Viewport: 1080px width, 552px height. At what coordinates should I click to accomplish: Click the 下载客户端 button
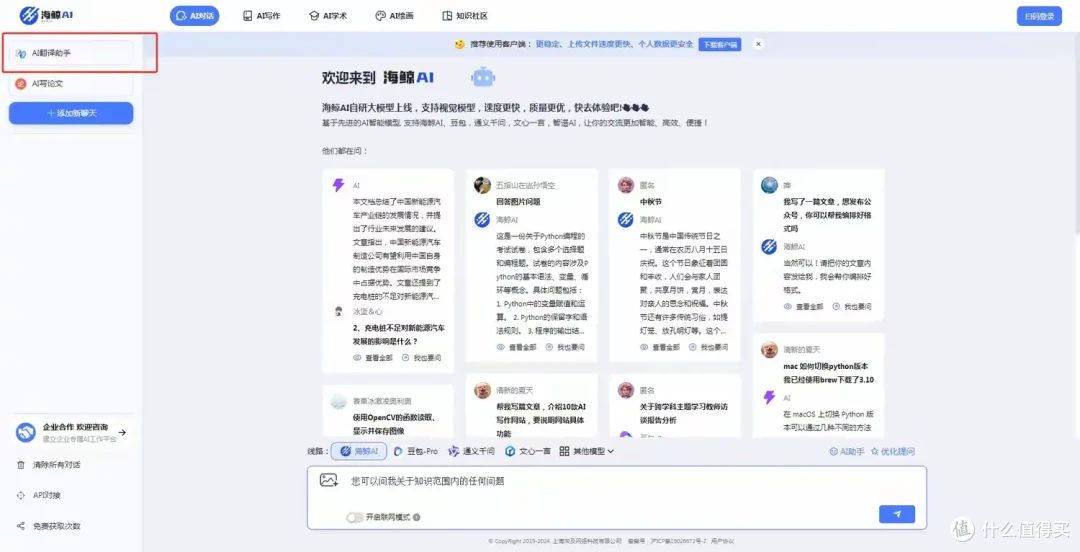click(720, 44)
